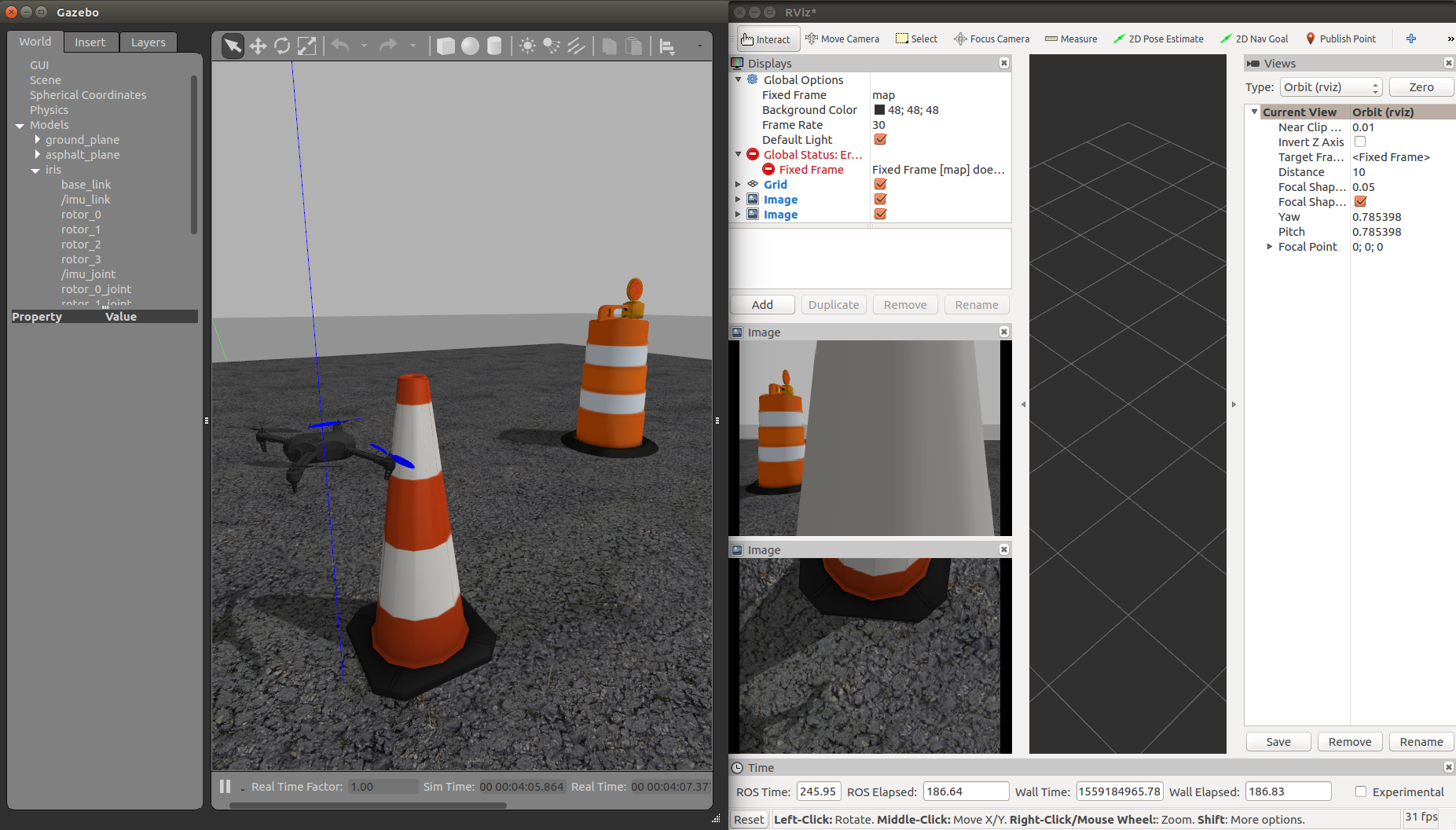Add a spot light in Gazebo
This screenshot has height=830, width=1456.
pos(552,46)
